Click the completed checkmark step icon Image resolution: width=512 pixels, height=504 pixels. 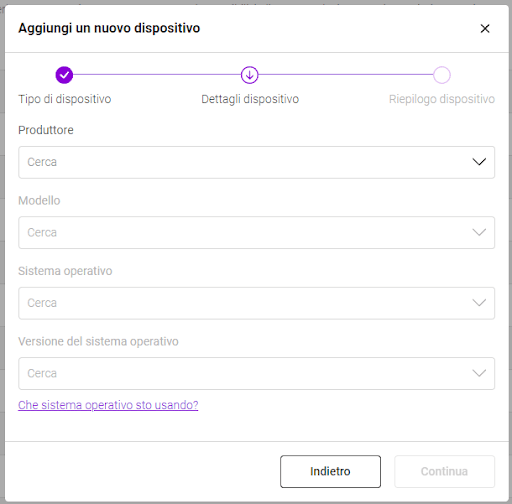click(x=64, y=75)
